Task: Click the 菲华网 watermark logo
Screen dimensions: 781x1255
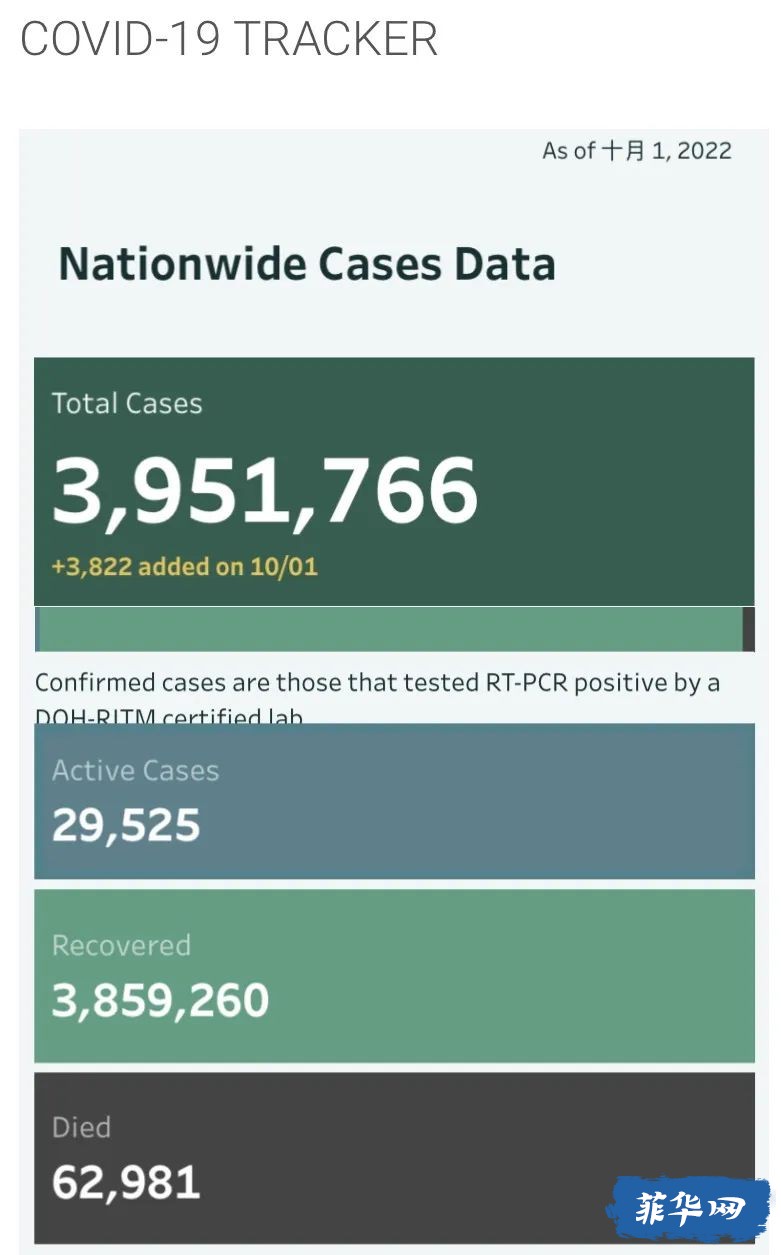Action: click(x=688, y=1208)
